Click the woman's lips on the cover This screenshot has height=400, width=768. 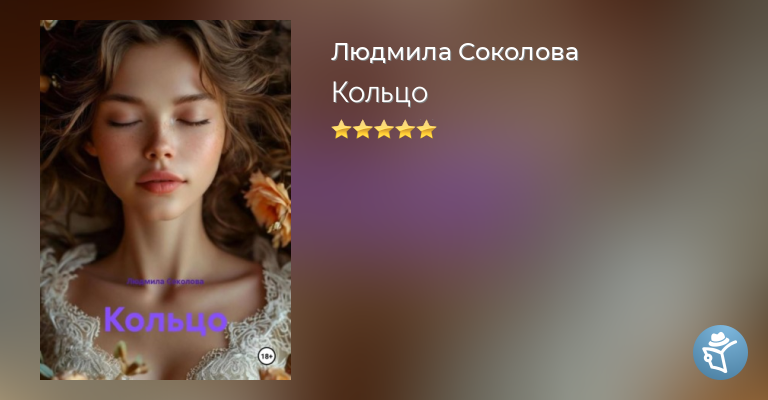tap(161, 183)
